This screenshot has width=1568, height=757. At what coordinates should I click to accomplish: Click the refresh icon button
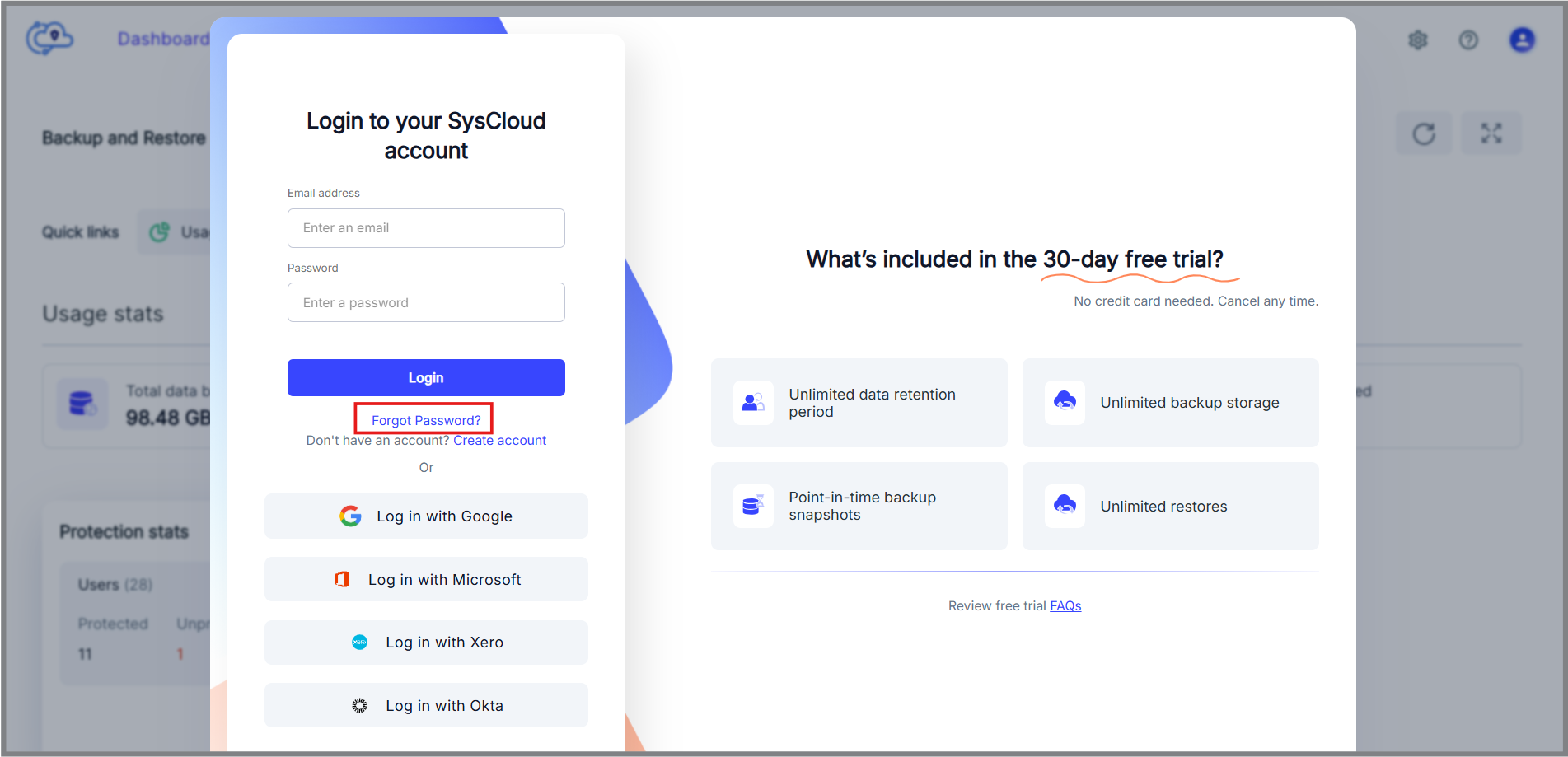[1423, 133]
